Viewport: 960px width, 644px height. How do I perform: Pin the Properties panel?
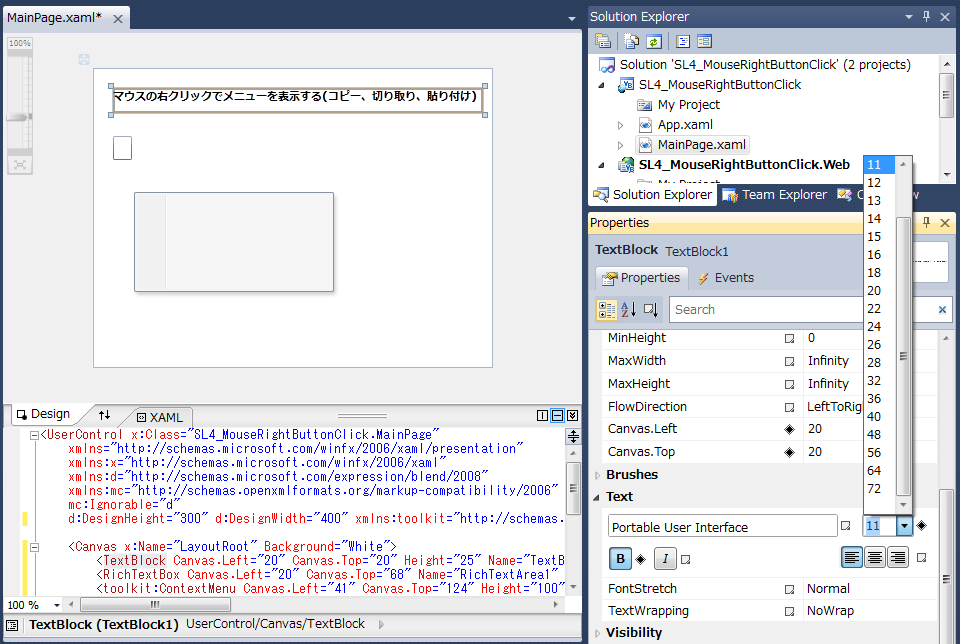coord(926,222)
